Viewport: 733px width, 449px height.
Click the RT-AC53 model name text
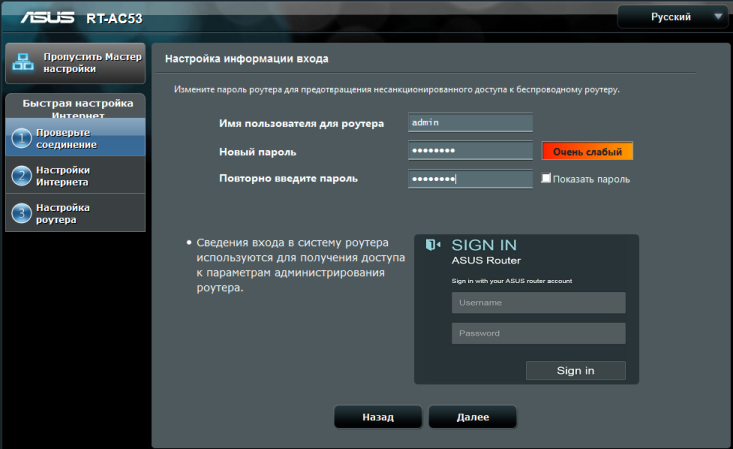[x=114, y=19]
